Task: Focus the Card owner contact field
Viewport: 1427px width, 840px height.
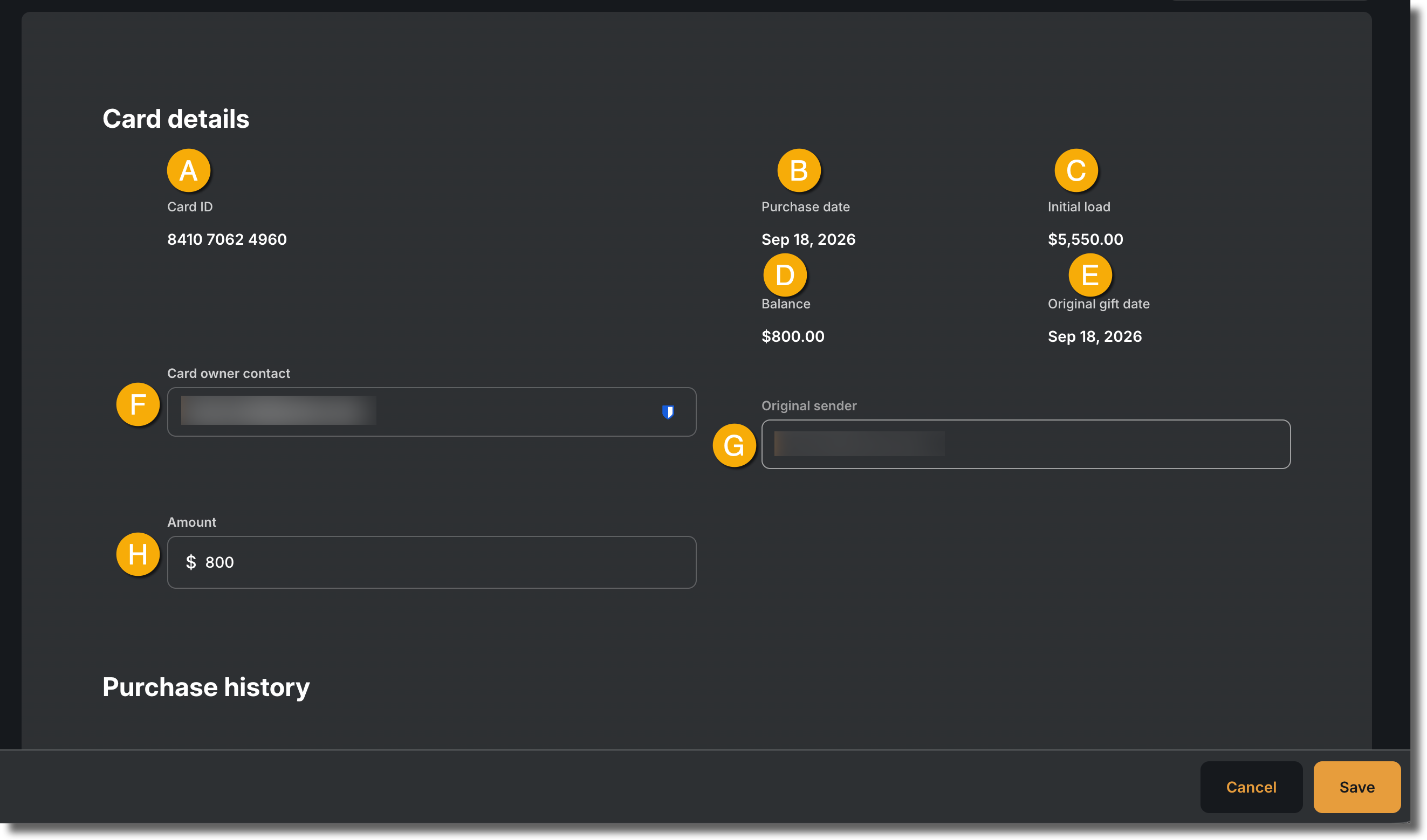Action: [431, 412]
